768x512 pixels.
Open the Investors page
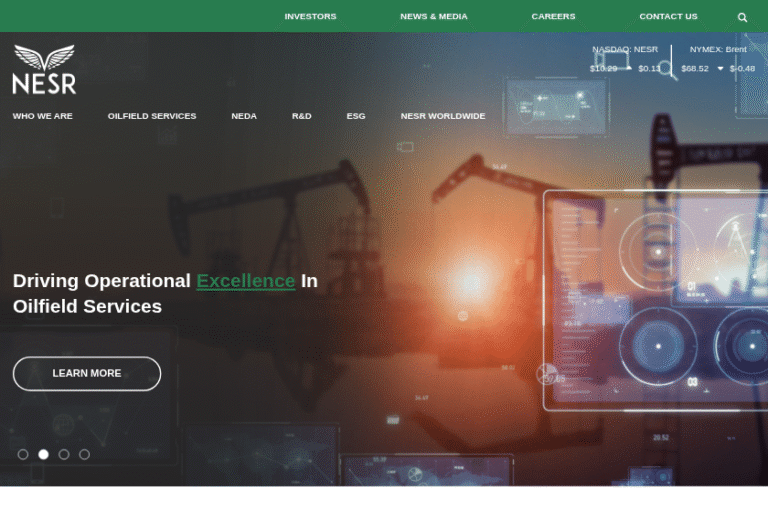pos(310,17)
